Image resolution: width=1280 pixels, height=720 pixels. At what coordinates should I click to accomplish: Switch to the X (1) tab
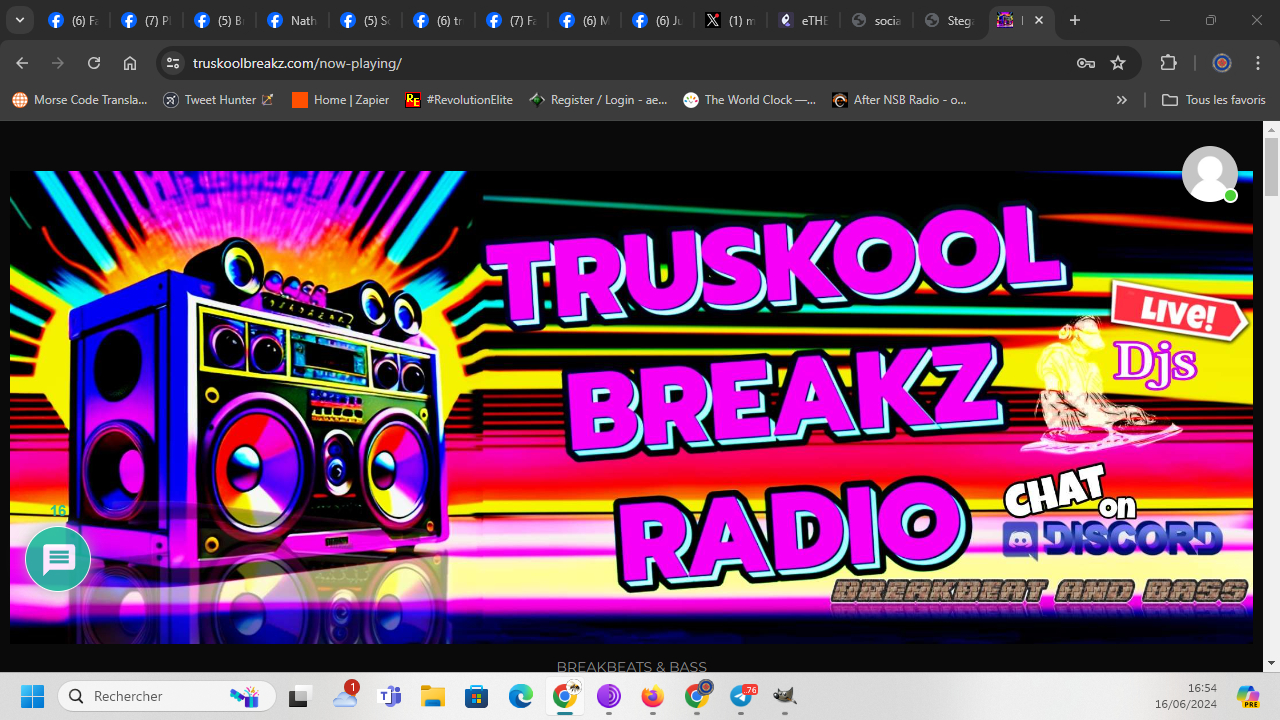tap(729, 20)
